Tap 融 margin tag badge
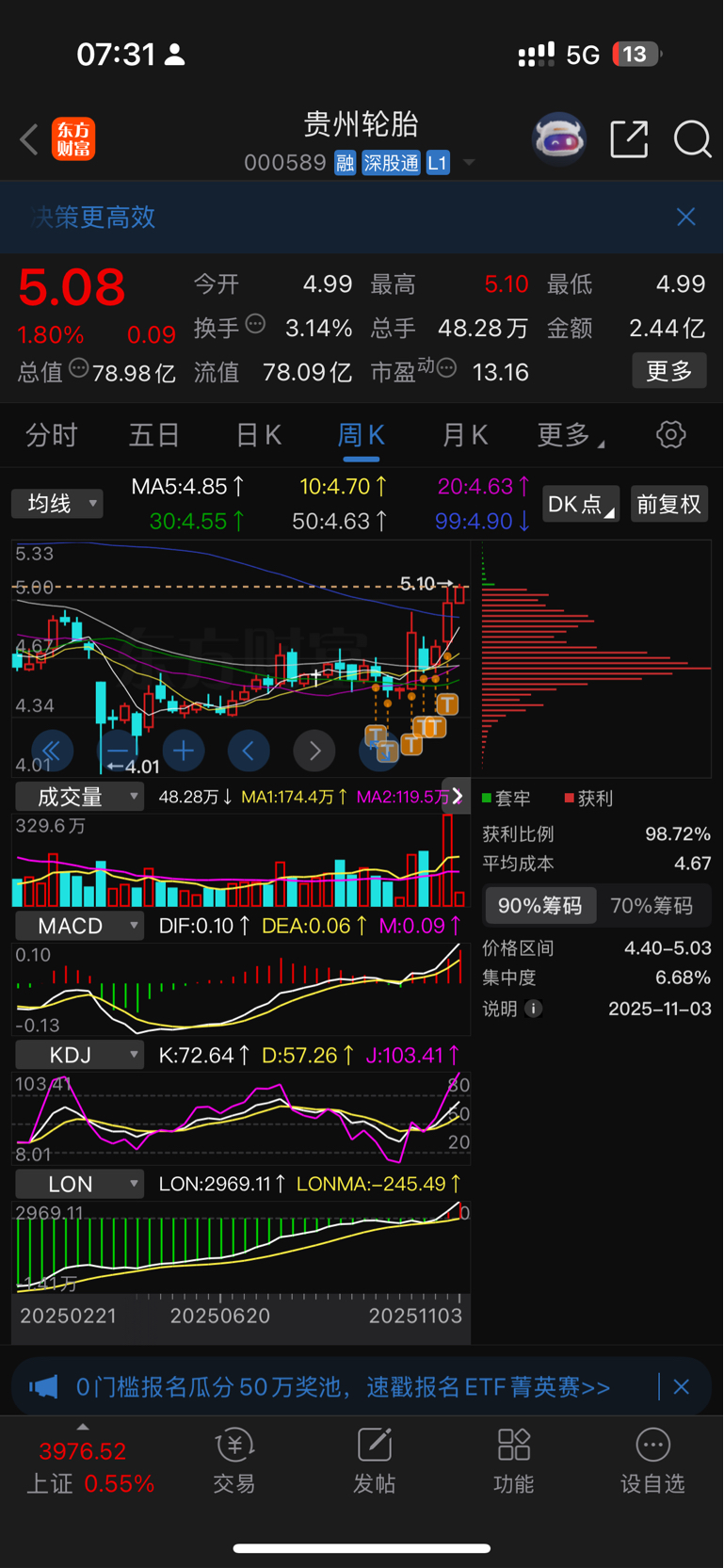Viewport: 724px width, 1568px height. [345, 163]
